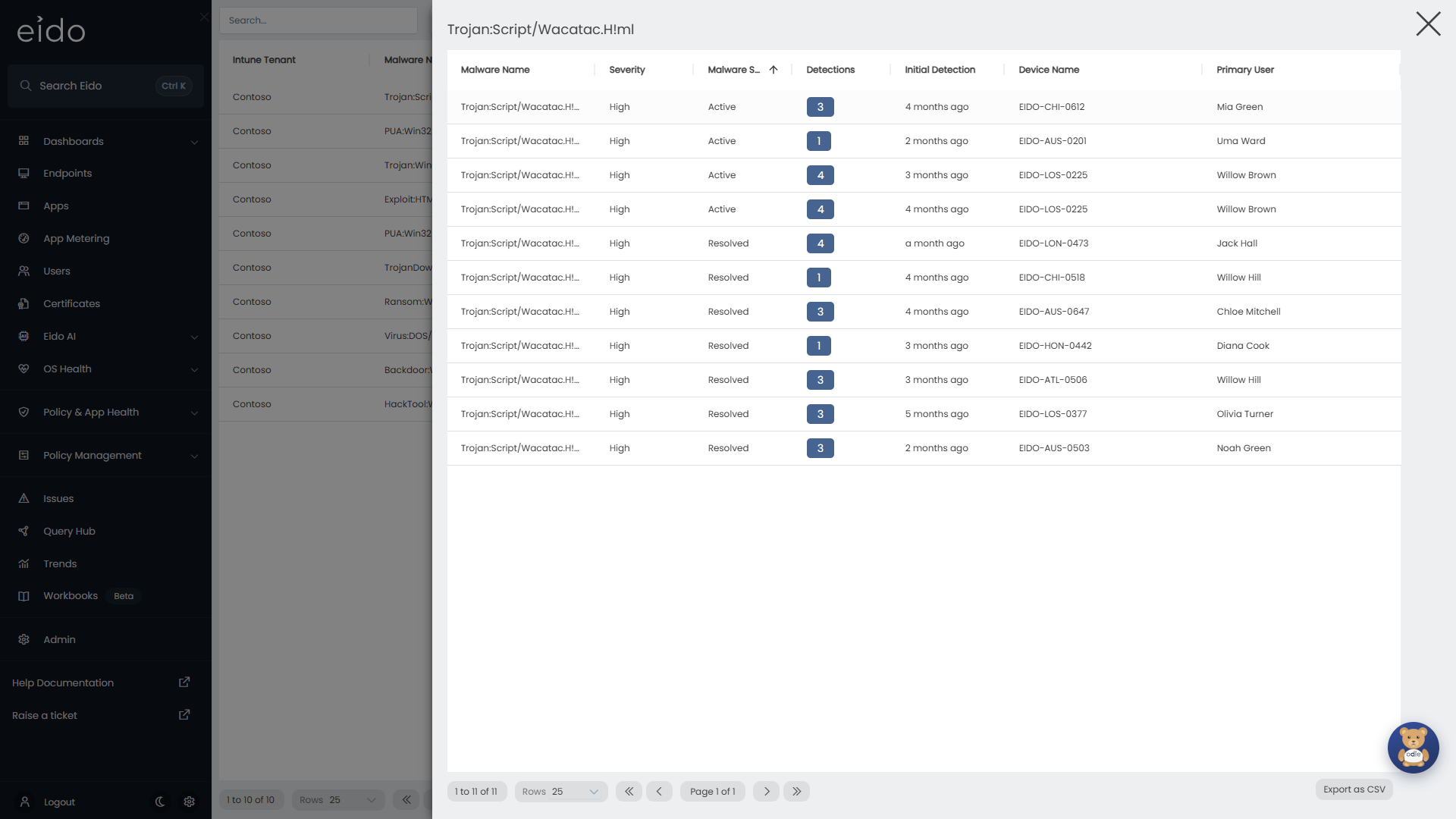Click the Endpoints monitor icon
This screenshot has width=1456, height=819.
pyautogui.click(x=24, y=174)
